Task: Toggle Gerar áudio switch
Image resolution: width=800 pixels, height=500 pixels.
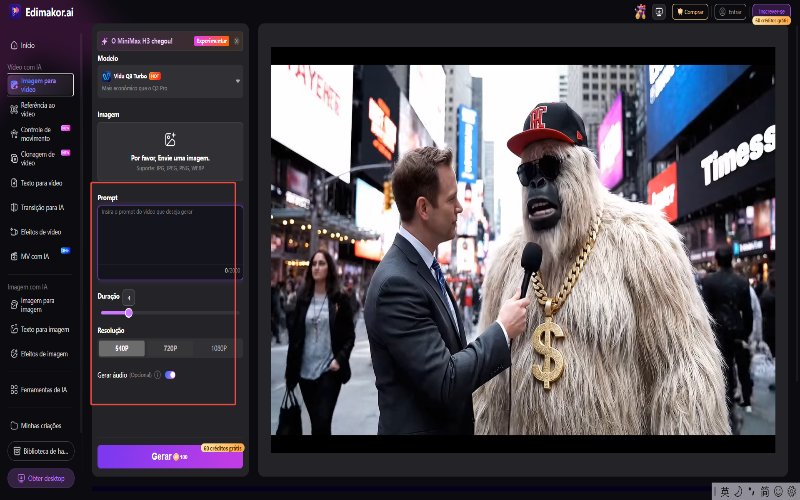Action: (170, 375)
